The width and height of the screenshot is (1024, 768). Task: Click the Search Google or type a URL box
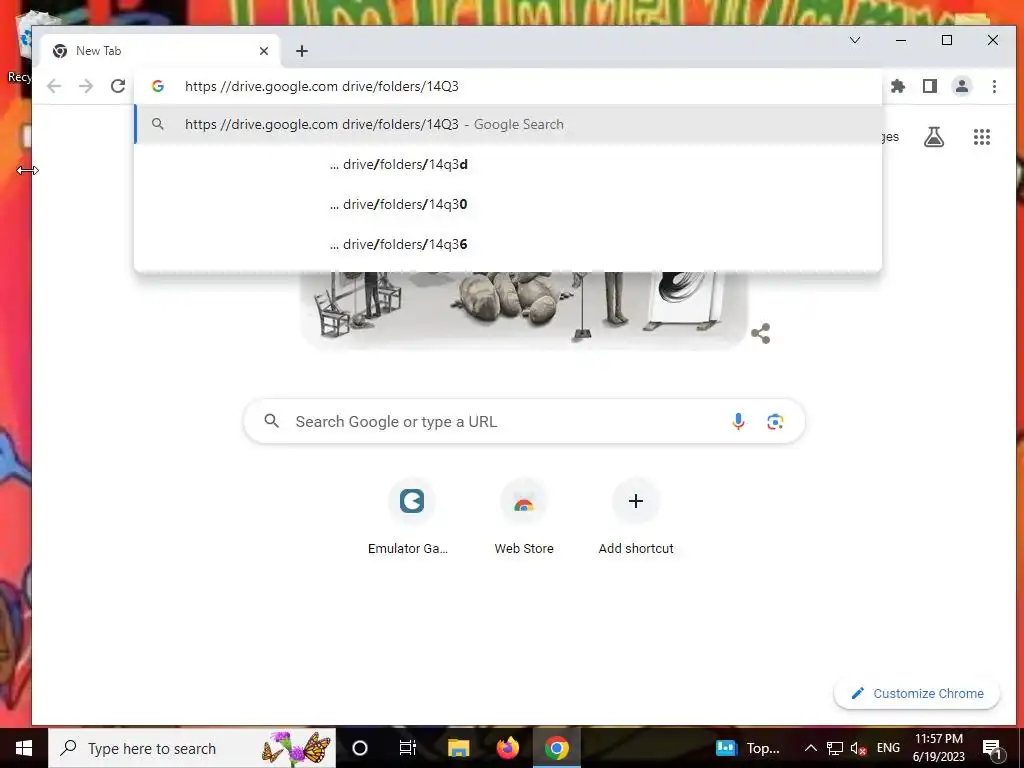coord(524,421)
